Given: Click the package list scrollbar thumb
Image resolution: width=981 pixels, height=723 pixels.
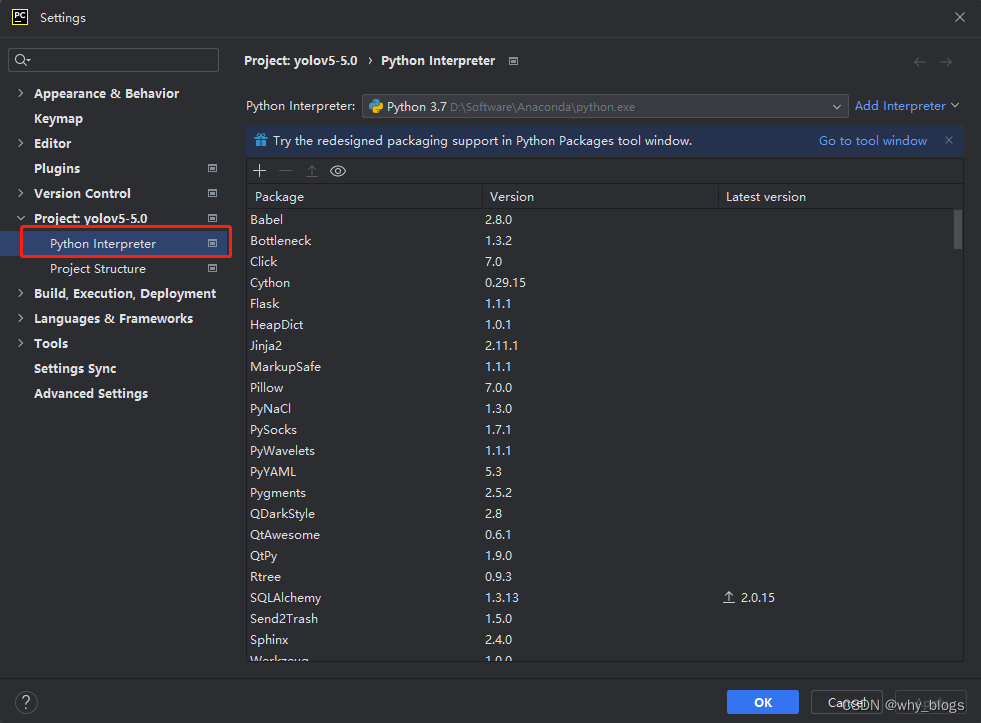Looking at the screenshot, I should tap(958, 230).
